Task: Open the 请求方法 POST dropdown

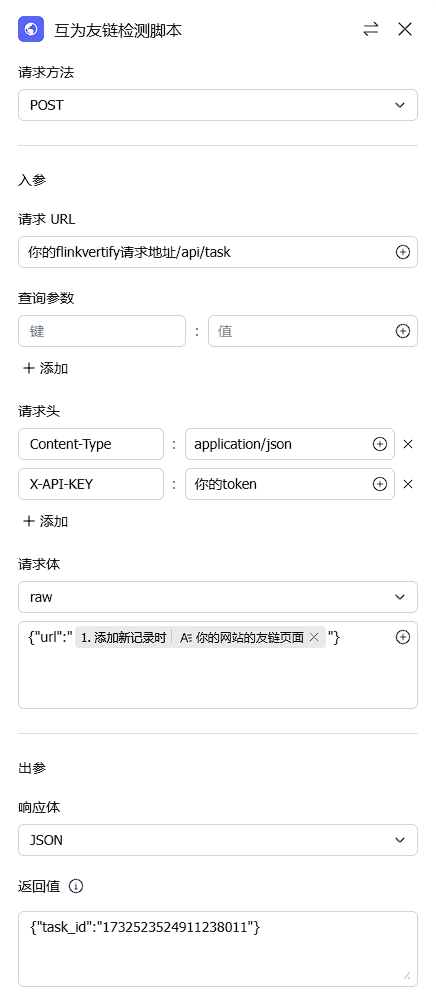Action: (x=218, y=105)
